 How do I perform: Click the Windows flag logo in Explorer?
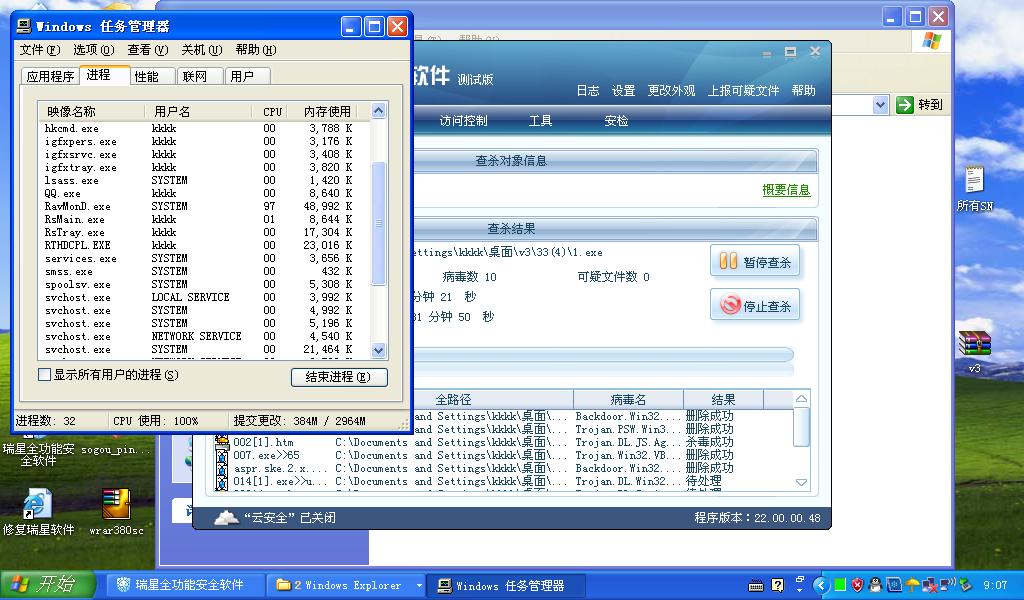tap(932, 40)
